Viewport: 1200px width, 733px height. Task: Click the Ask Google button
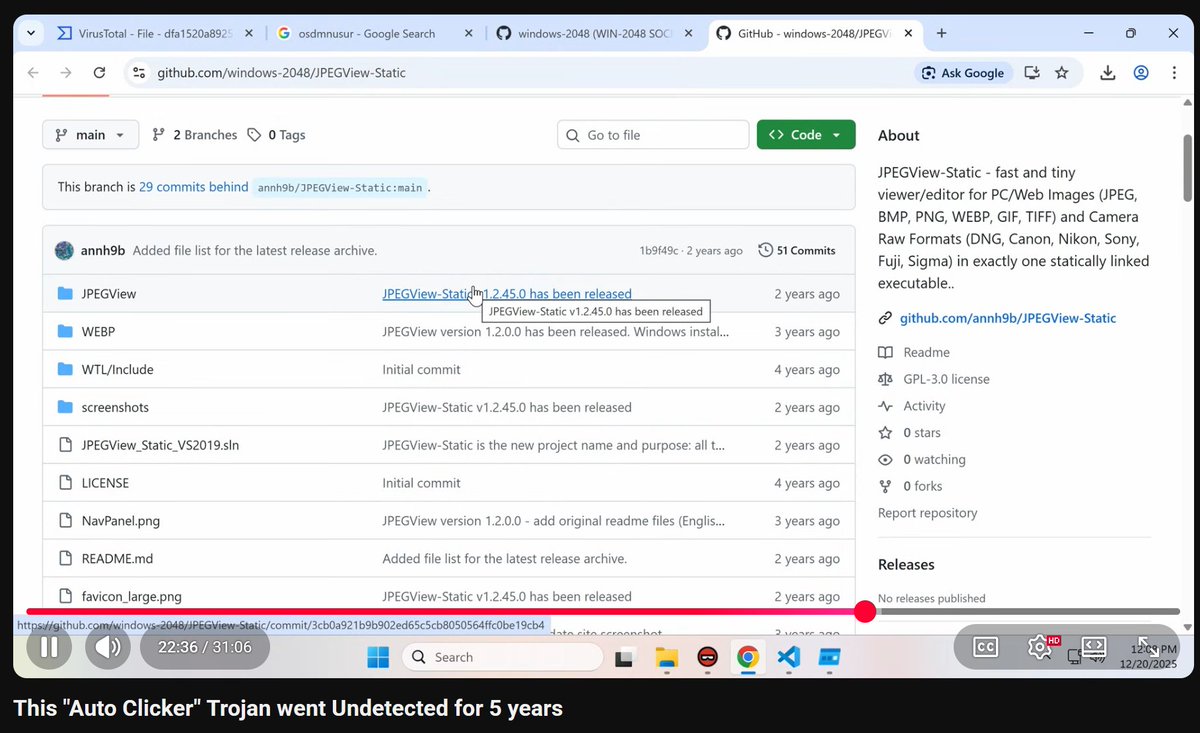(964, 73)
